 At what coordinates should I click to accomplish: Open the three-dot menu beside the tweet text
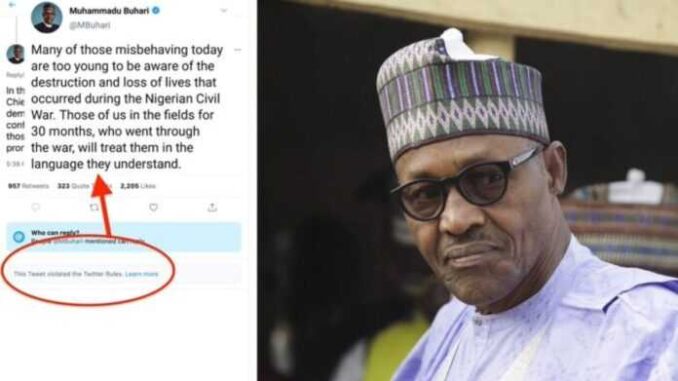[x=237, y=50]
